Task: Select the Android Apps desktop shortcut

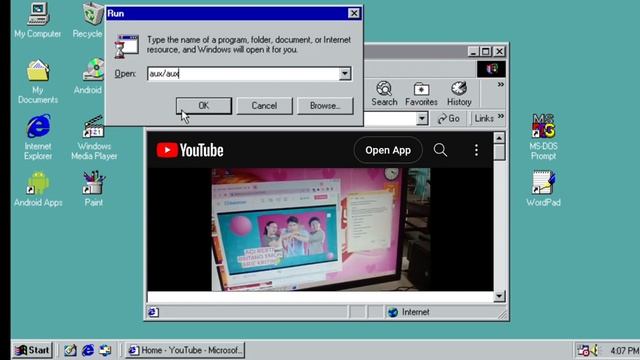Action: [x=38, y=189]
